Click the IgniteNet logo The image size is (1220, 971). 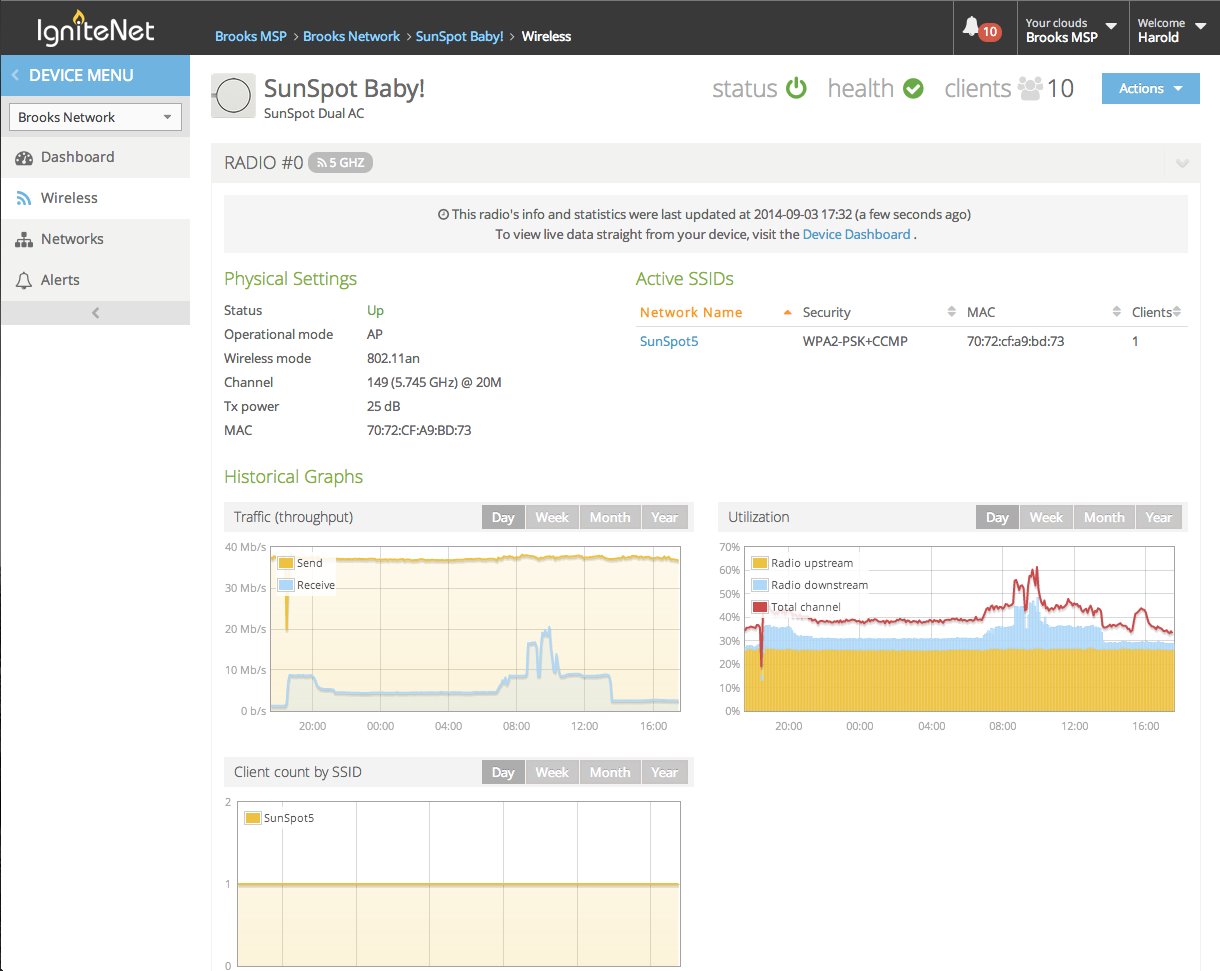point(95,28)
